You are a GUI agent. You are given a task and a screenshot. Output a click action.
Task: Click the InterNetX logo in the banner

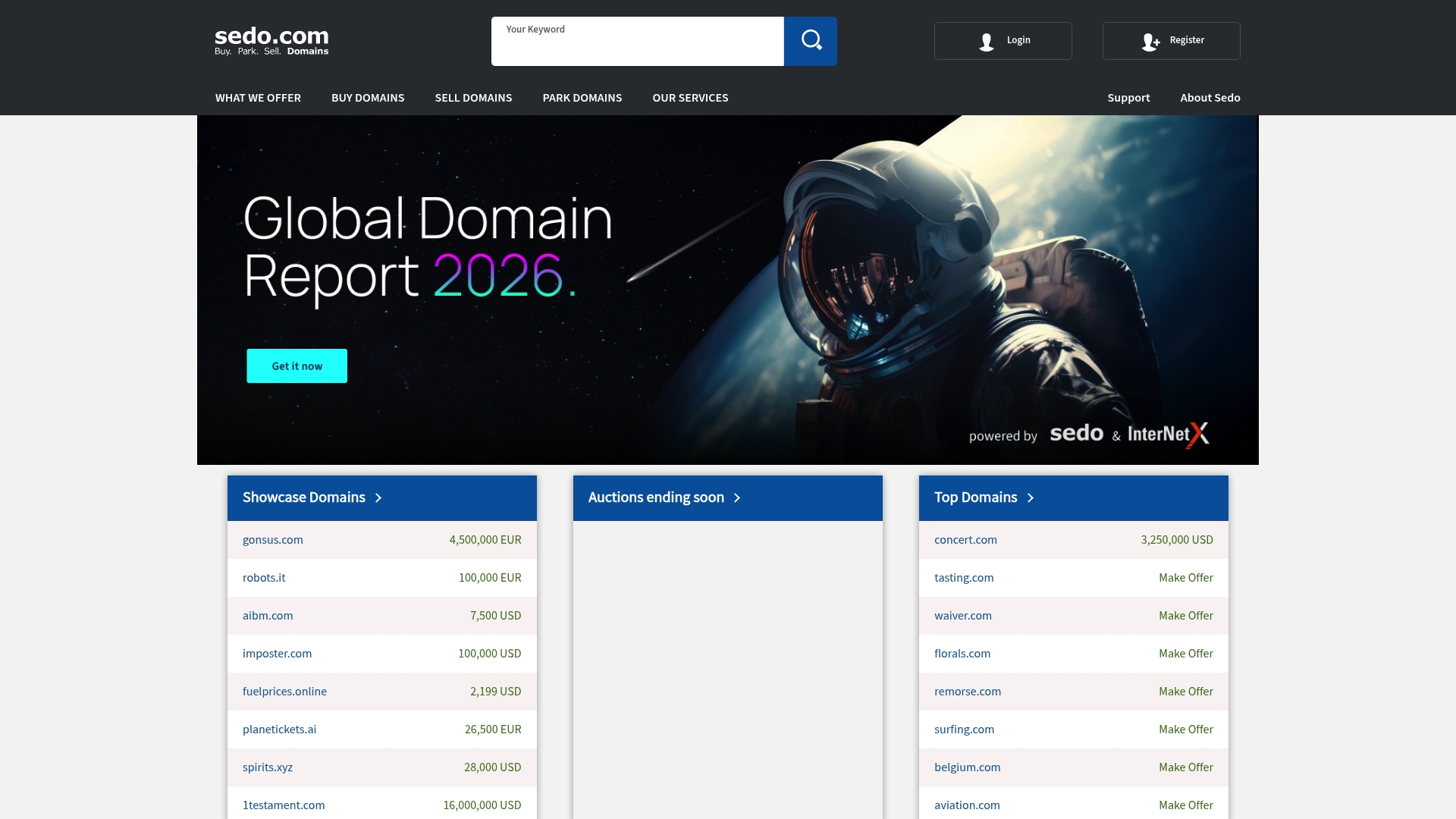(x=1166, y=434)
